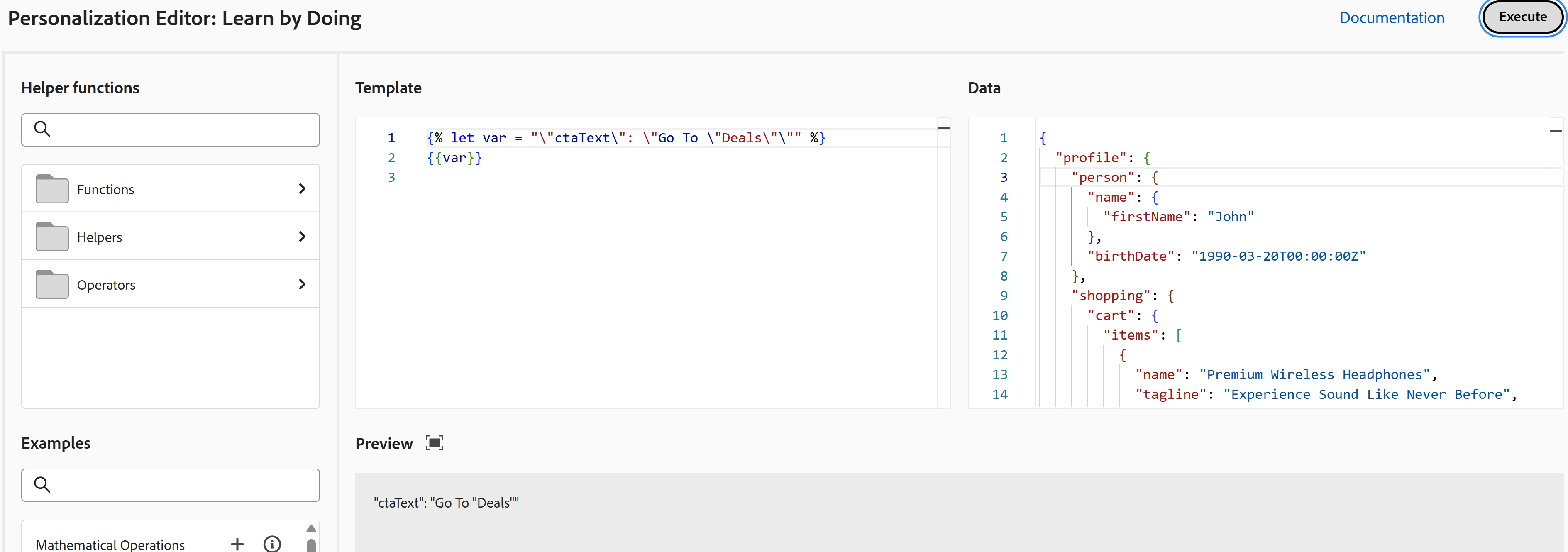Expand Helpers with its chevron arrow
This screenshot has width=1568, height=552.
click(302, 237)
